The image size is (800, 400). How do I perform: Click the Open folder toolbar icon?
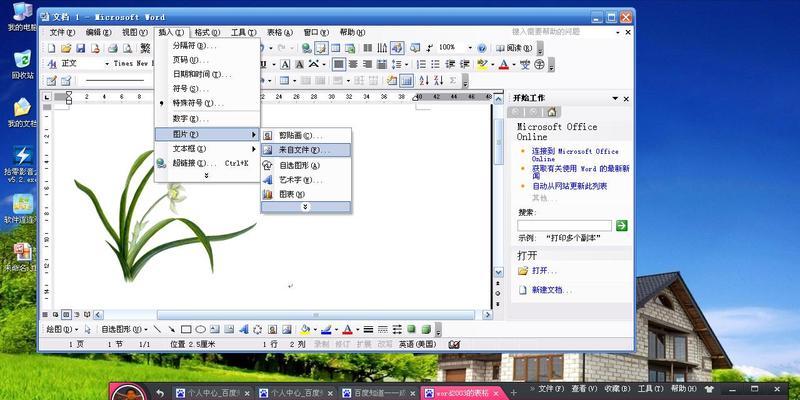click(x=66, y=48)
